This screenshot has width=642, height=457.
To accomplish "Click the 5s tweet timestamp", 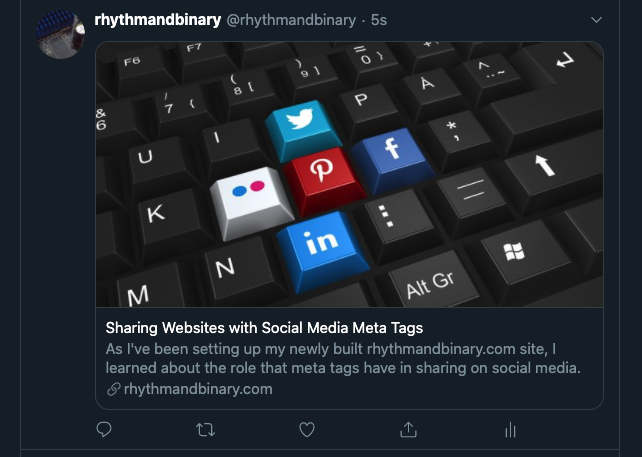I will (378, 19).
